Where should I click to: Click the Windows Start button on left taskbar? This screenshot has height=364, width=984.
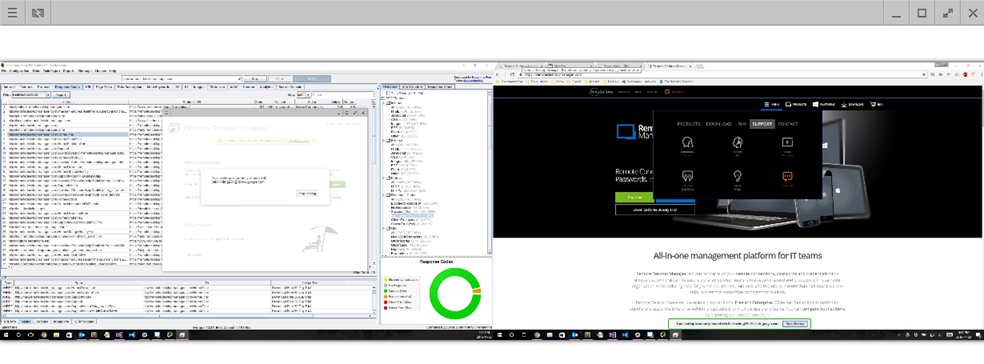point(6,335)
